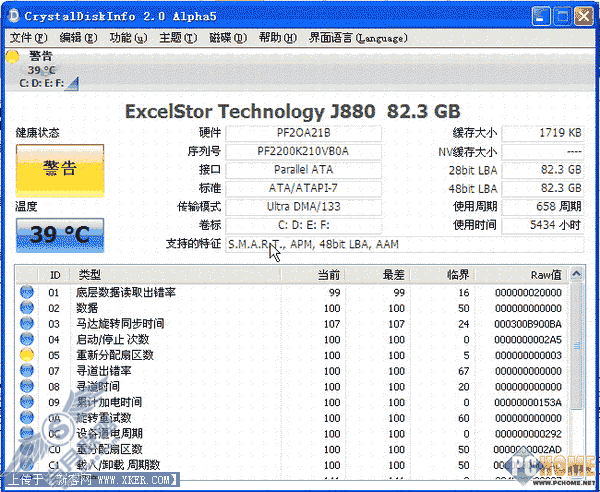Select row 重新分配扇区数
Viewport: 600px width, 492px height.
click(x=292, y=355)
